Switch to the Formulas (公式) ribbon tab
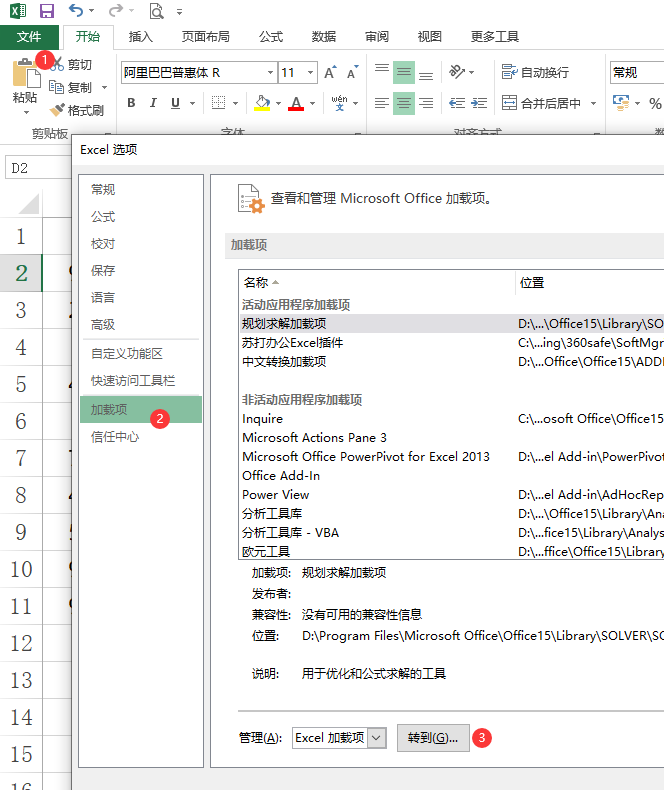This screenshot has height=790, width=664. (271, 37)
